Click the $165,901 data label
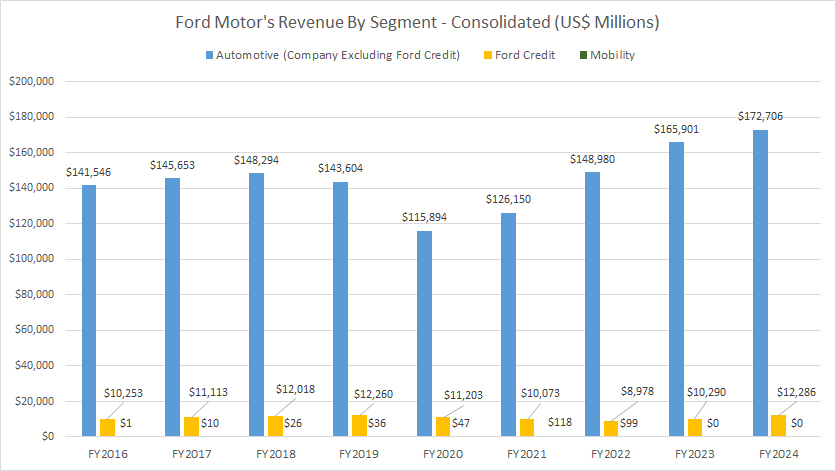Viewport: 836px width, 471px height. 676,130
